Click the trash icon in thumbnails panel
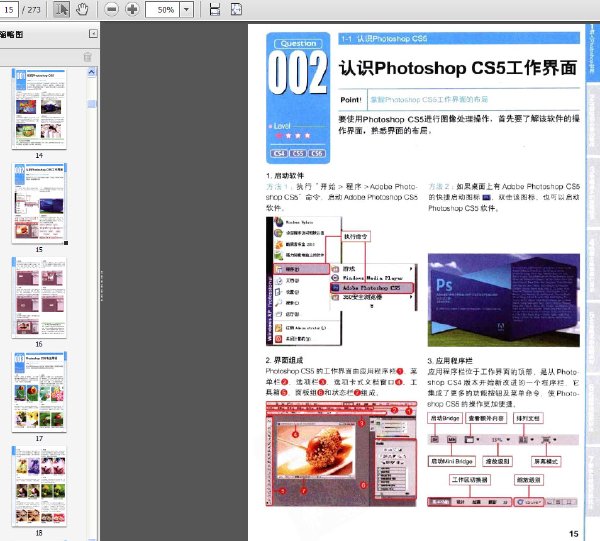The image size is (600, 541). tap(88, 57)
